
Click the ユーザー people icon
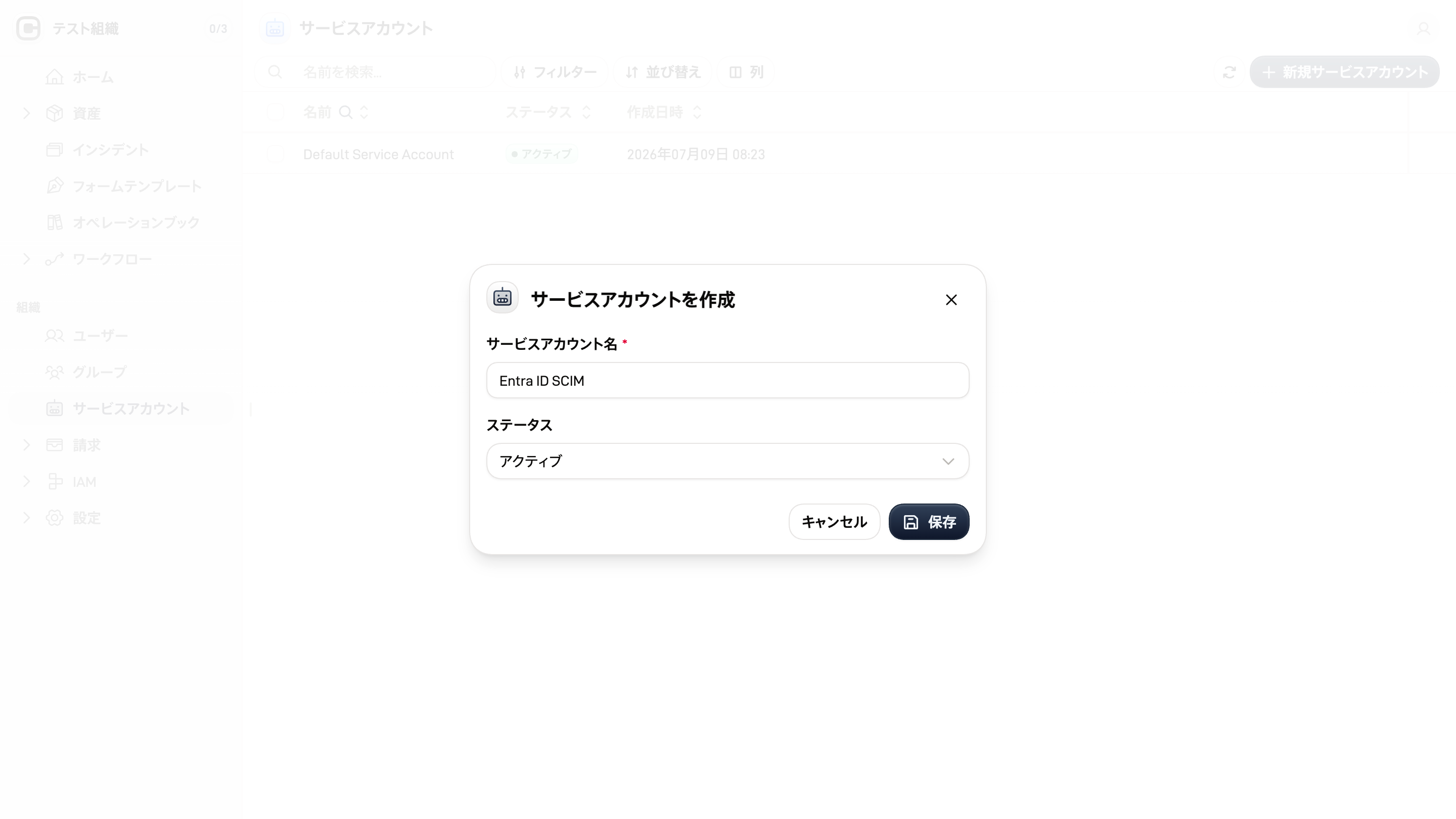coord(54,336)
